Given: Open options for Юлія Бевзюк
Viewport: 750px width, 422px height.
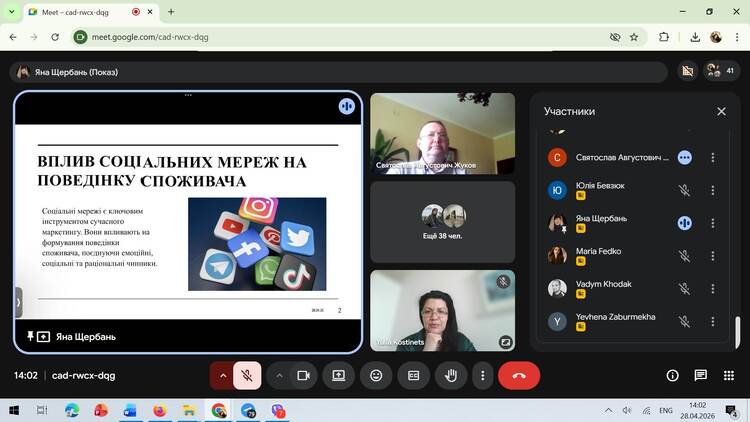Looking at the screenshot, I should pyautogui.click(x=713, y=190).
